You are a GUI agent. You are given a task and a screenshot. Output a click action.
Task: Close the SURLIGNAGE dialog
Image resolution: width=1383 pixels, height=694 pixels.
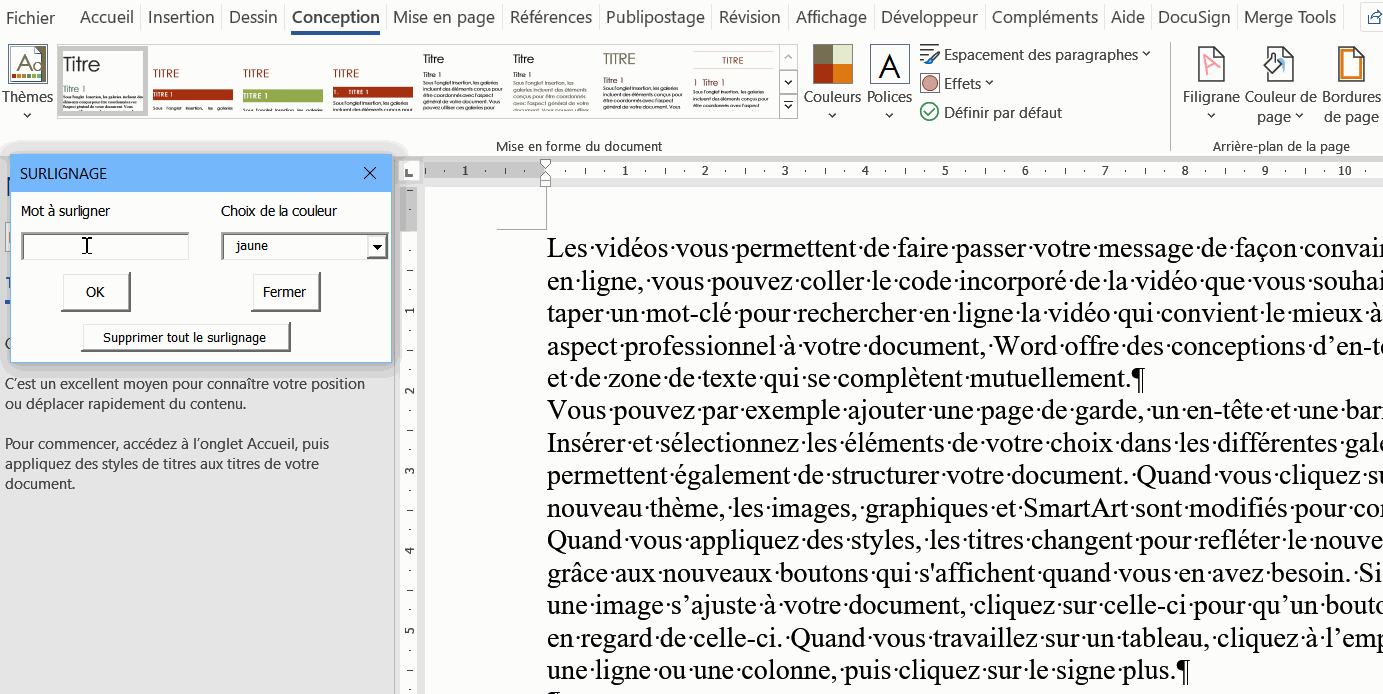click(370, 173)
